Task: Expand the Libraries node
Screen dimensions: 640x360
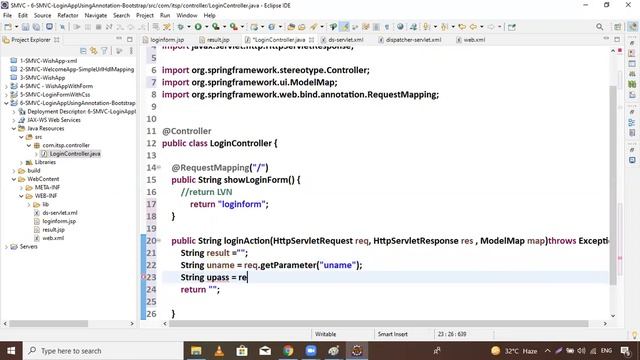Action: pyautogui.click(x=21, y=162)
